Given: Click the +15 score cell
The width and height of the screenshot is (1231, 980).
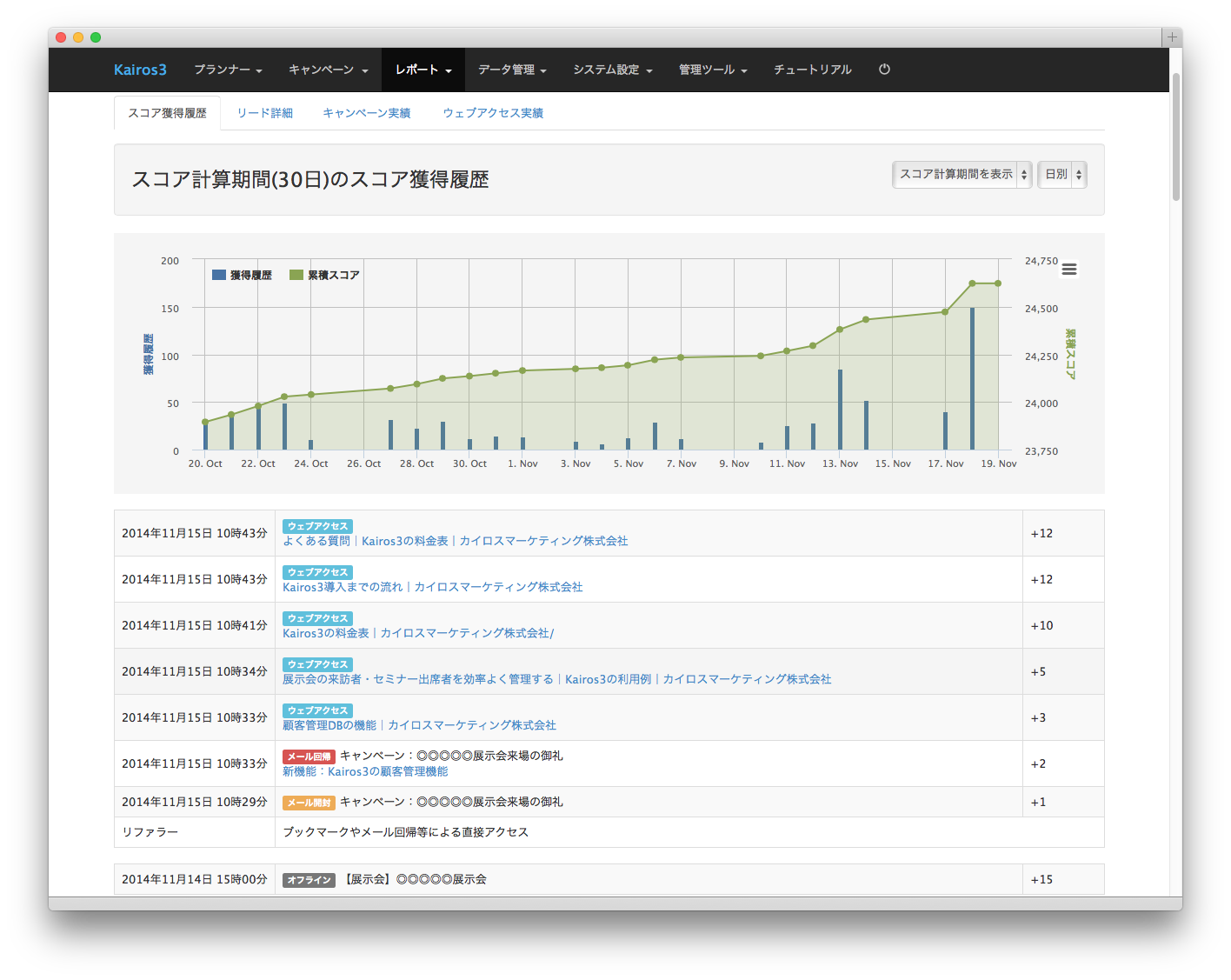Looking at the screenshot, I should coord(1063,879).
